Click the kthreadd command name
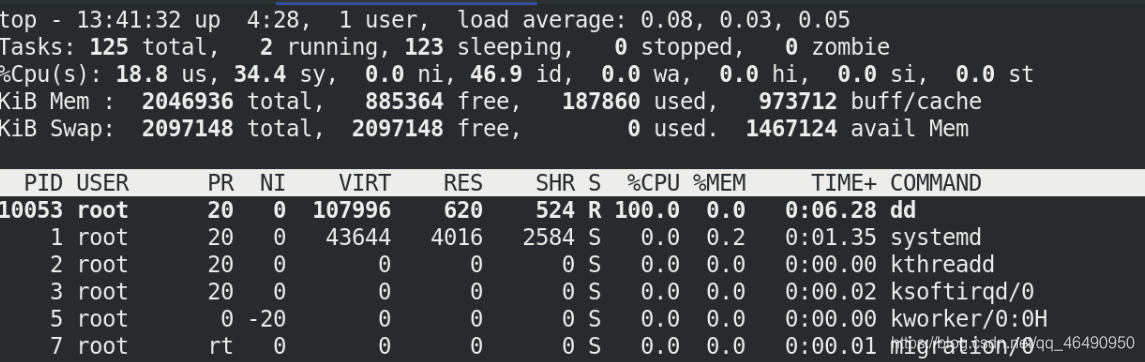The width and height of the screenshot is (1145, 362). click(x=942, y=264)
